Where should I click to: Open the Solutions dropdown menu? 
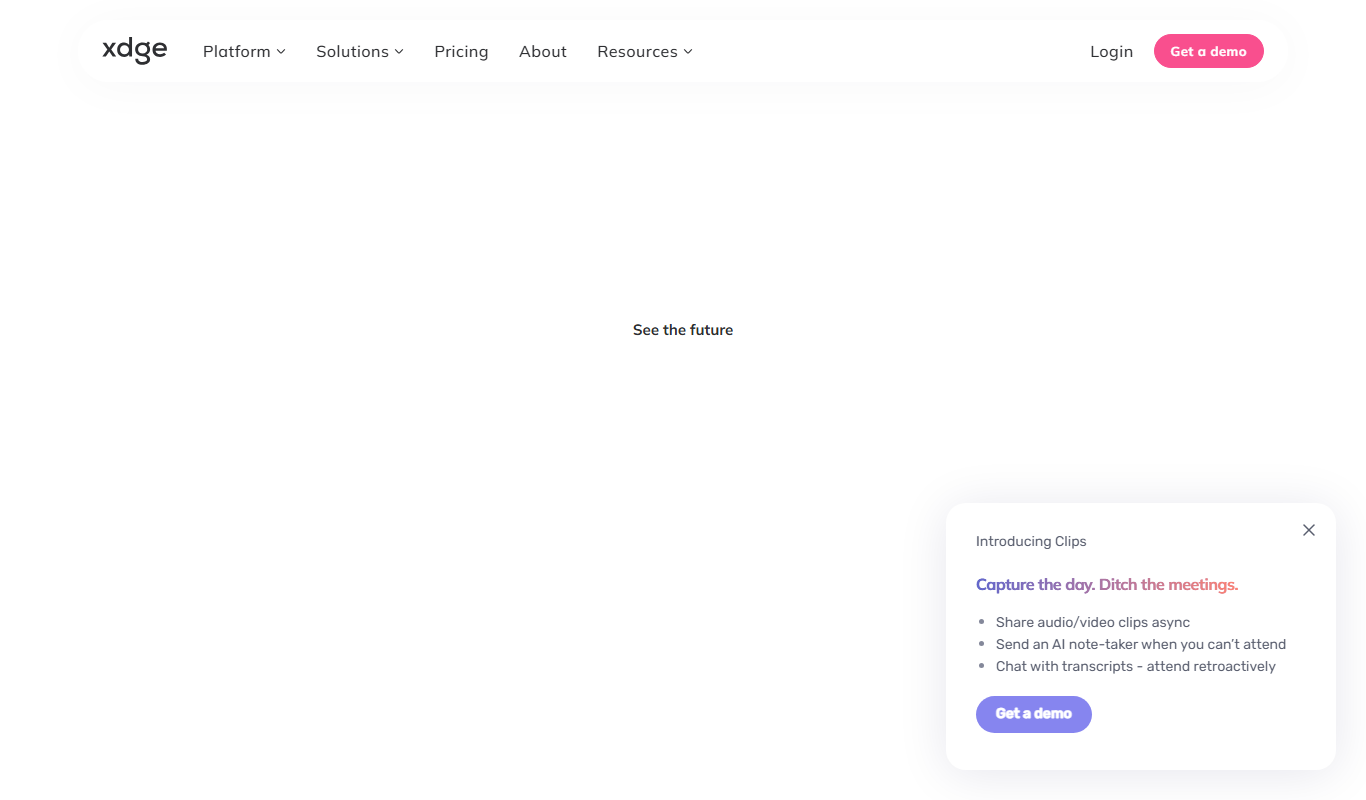pos(360,51)
